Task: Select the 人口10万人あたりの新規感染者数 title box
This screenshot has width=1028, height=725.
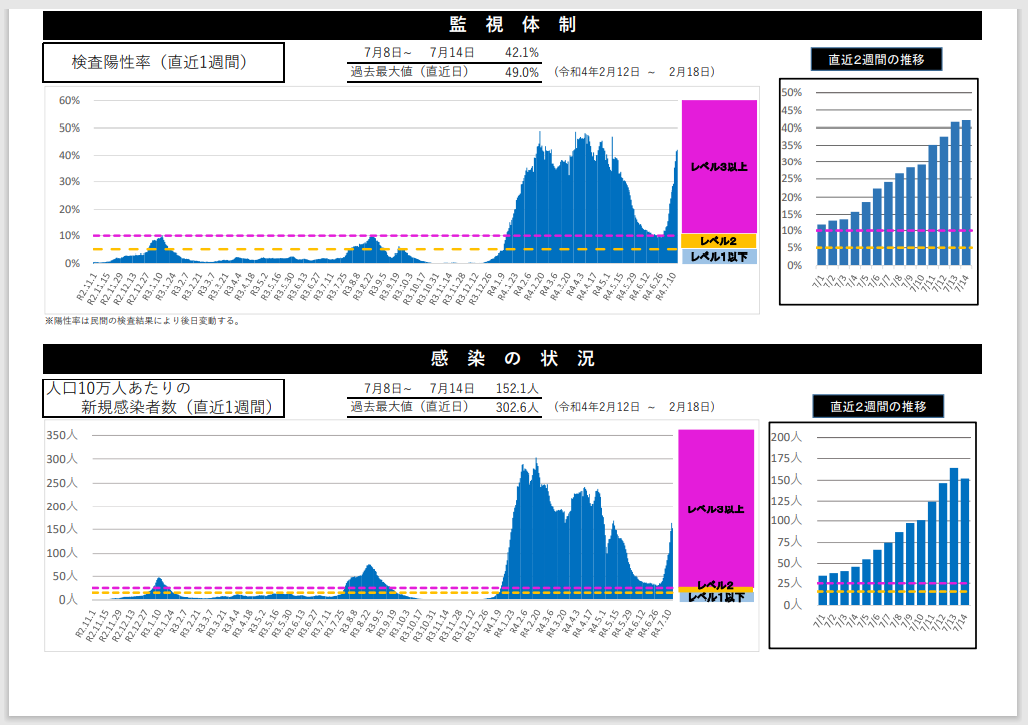Action: click(163, 398)
